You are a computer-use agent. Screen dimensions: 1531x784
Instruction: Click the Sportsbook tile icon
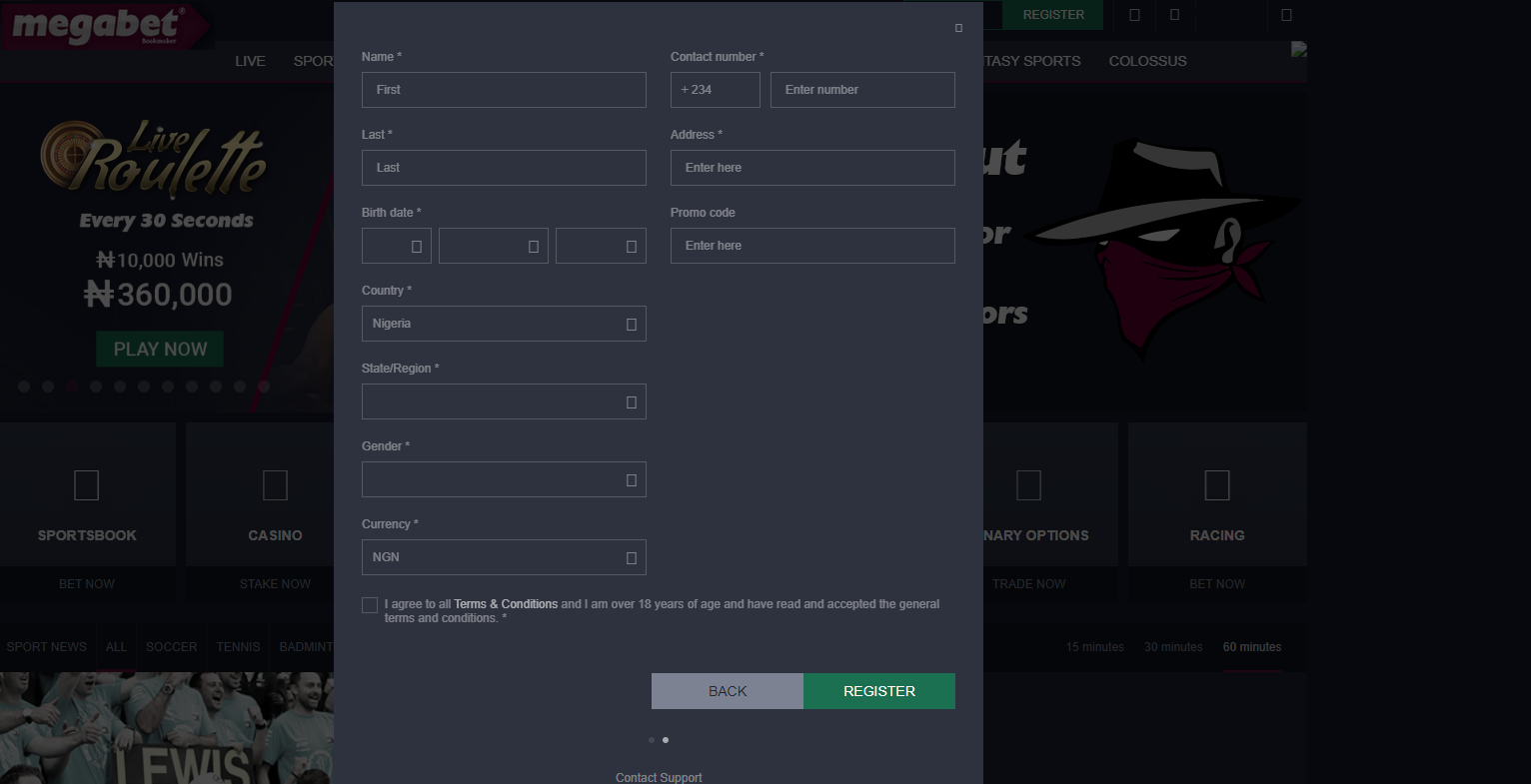click(x=86, y=485)
